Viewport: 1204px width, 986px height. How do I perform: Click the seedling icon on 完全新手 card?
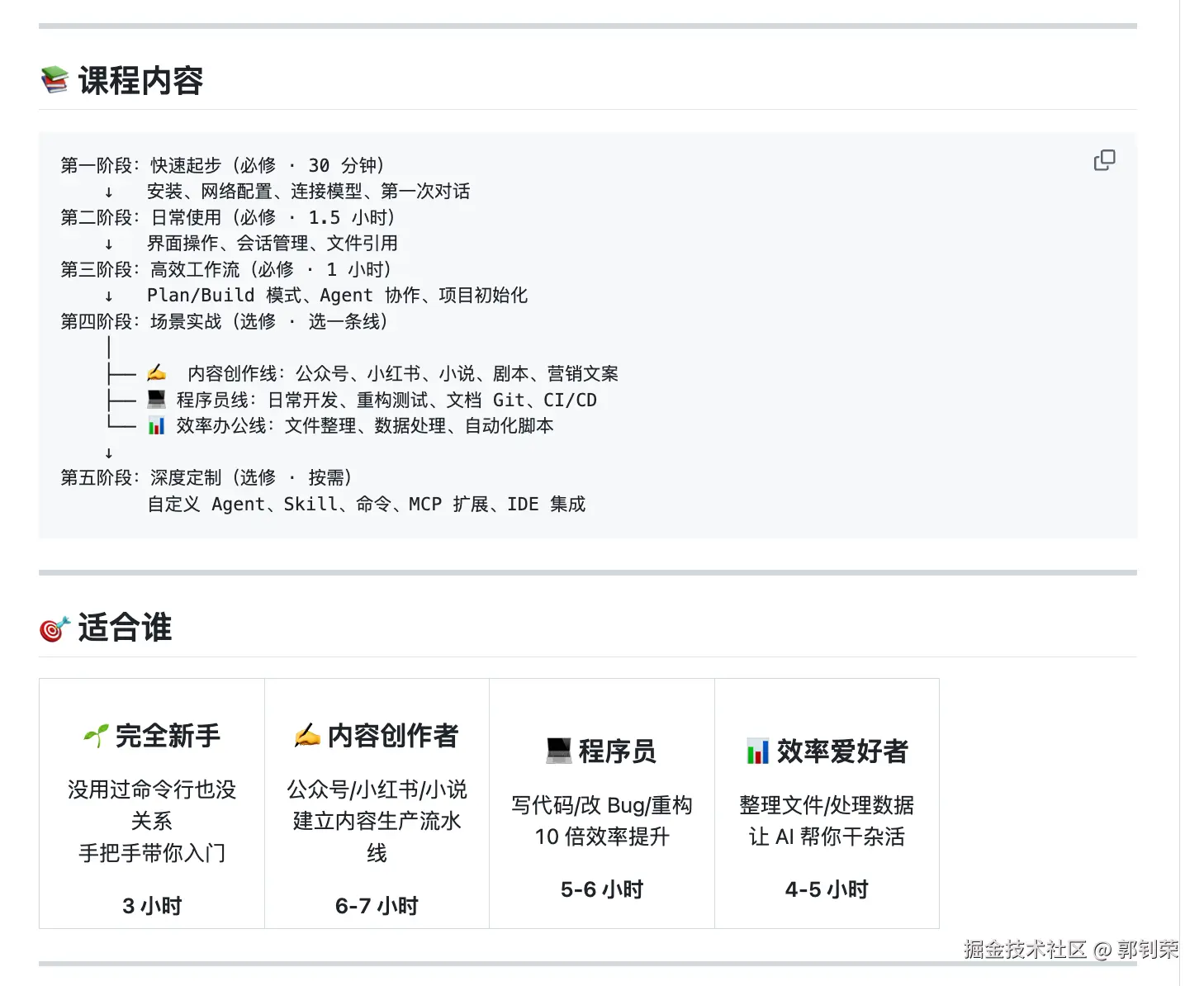coord(96,732)
